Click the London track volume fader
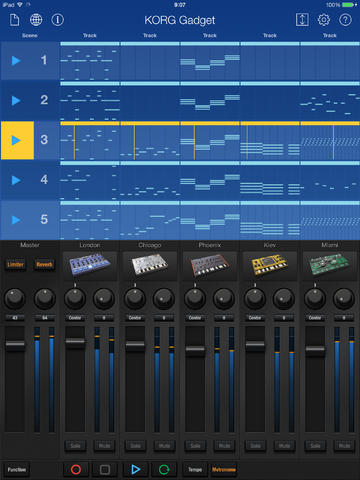 click(x=75, y=341)
